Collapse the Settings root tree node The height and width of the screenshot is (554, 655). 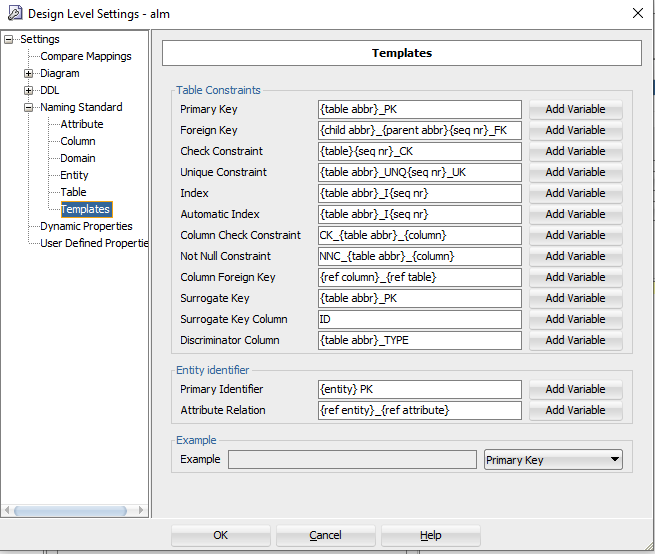click(10, 40)
